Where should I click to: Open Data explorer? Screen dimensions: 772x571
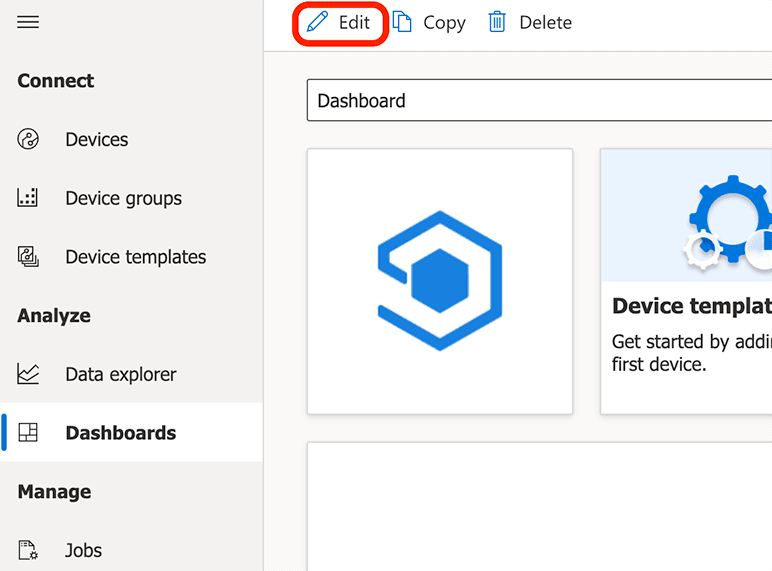click(x=121, y=375)
